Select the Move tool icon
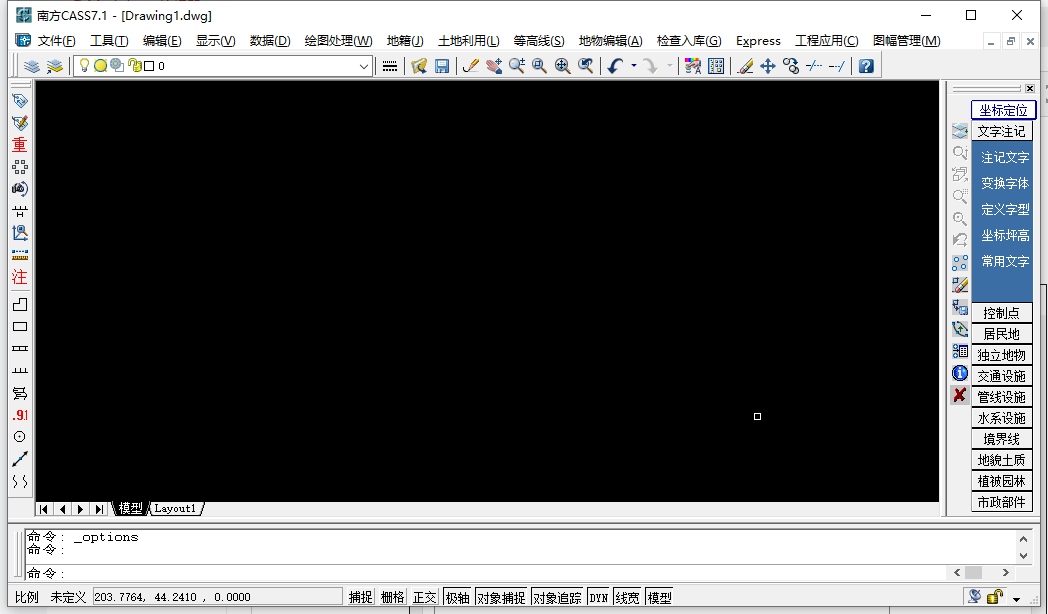This screenshot has height=614, width=1048. (x=769, y=65)
